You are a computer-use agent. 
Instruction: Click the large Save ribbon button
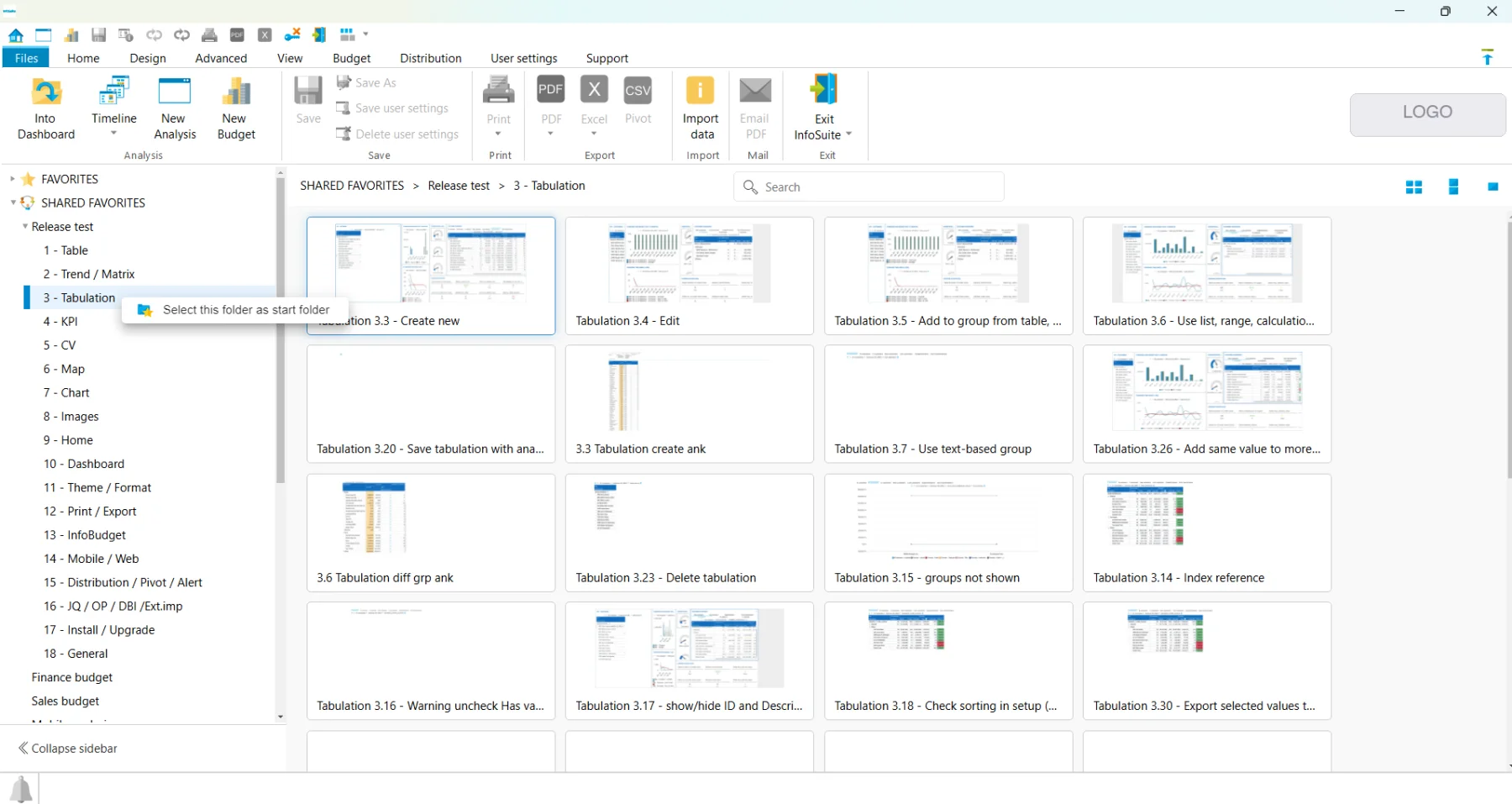(x=308, y=101)
